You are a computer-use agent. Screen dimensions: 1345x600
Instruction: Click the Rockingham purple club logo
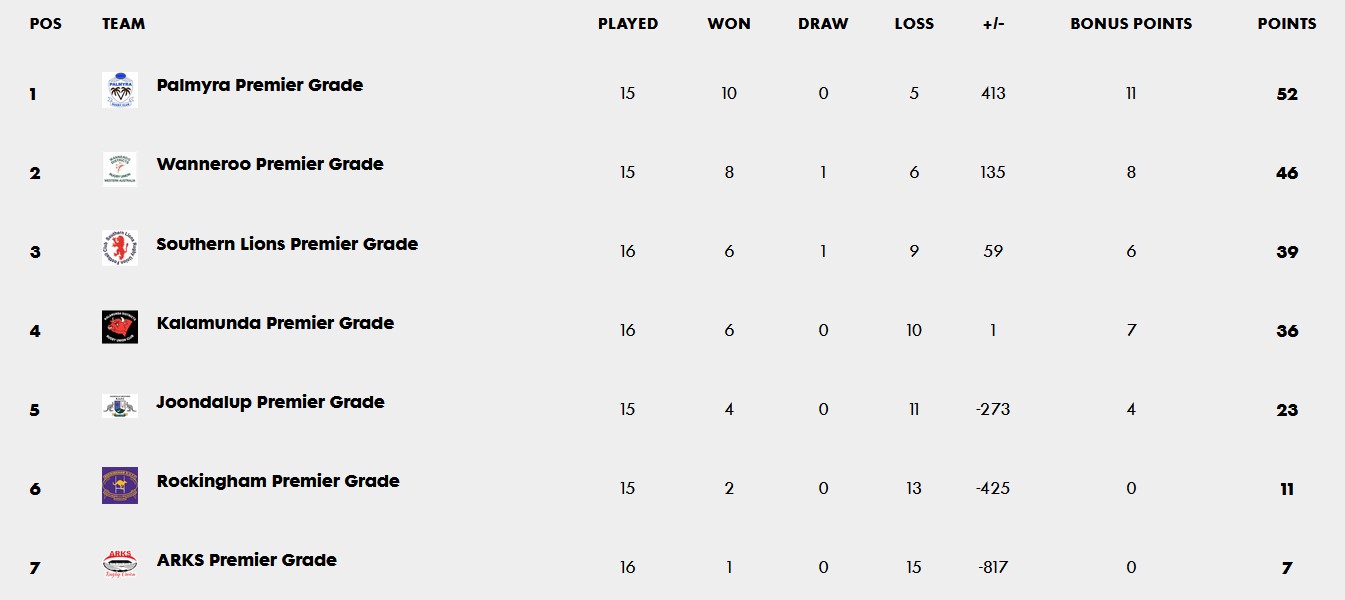click(x=120, y=485)
